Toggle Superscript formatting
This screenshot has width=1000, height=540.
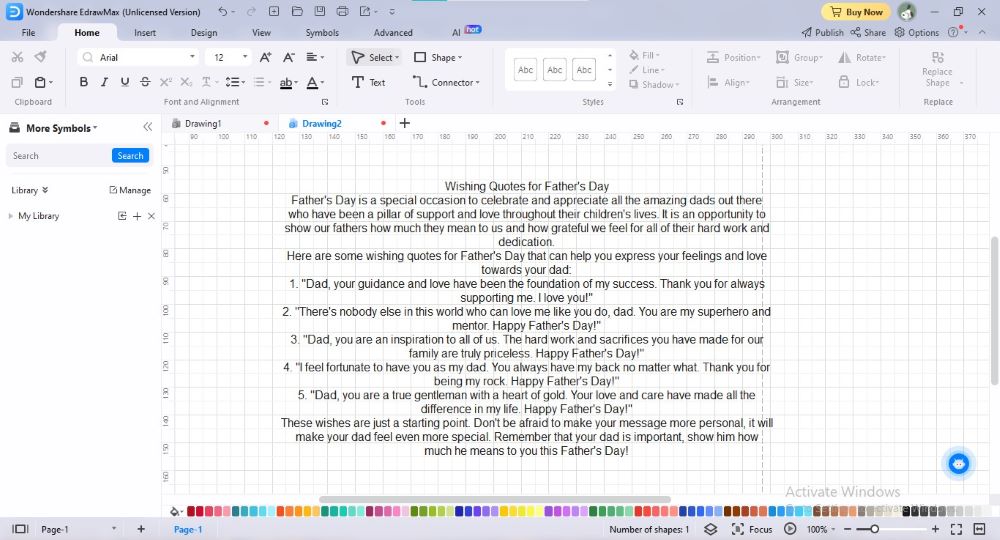166,82
